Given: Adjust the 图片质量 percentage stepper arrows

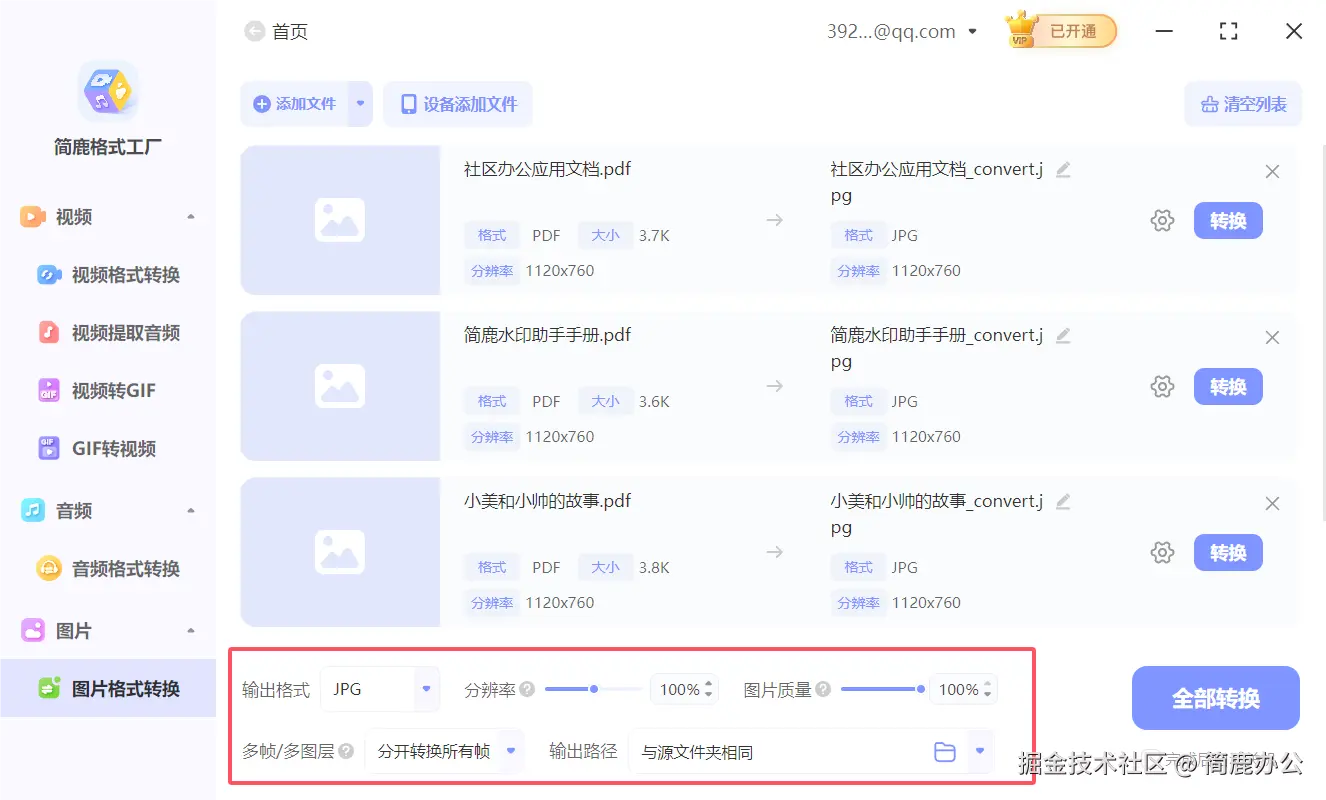Looking at the screenshot, I should 987,689.
